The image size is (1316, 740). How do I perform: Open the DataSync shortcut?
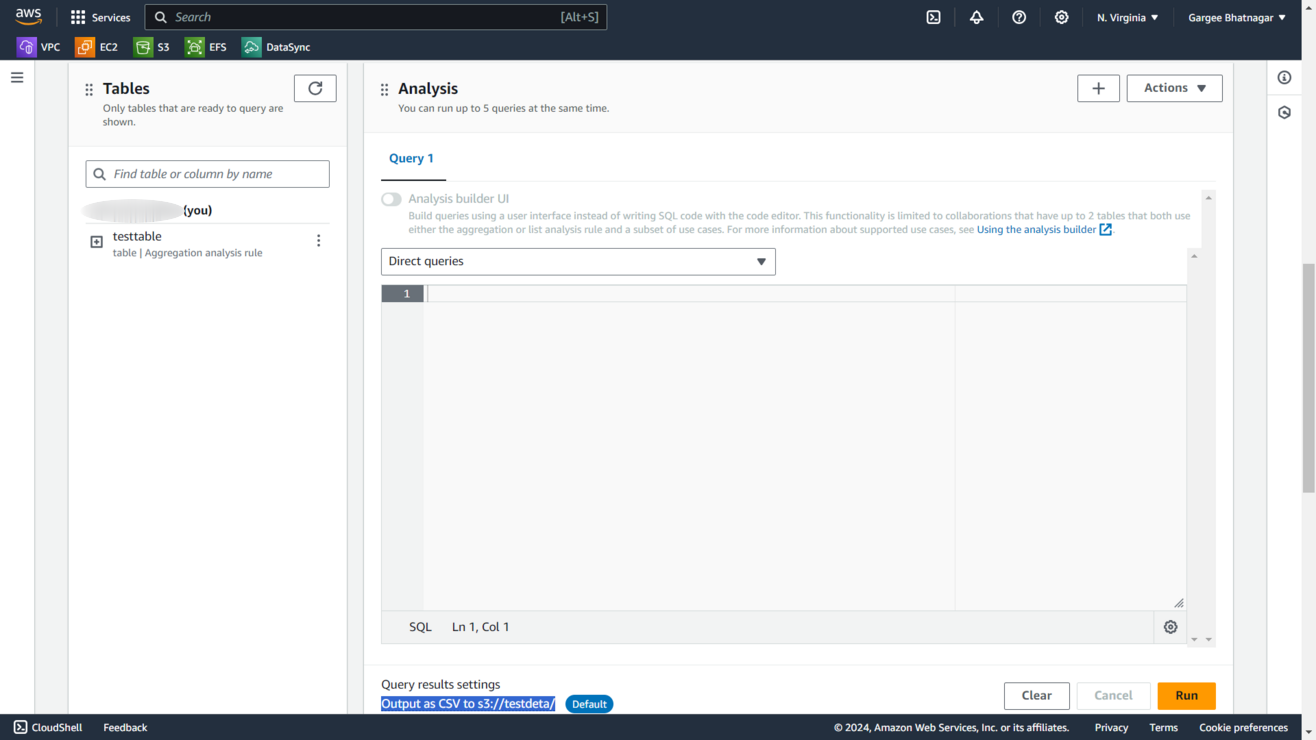point(277,47)
